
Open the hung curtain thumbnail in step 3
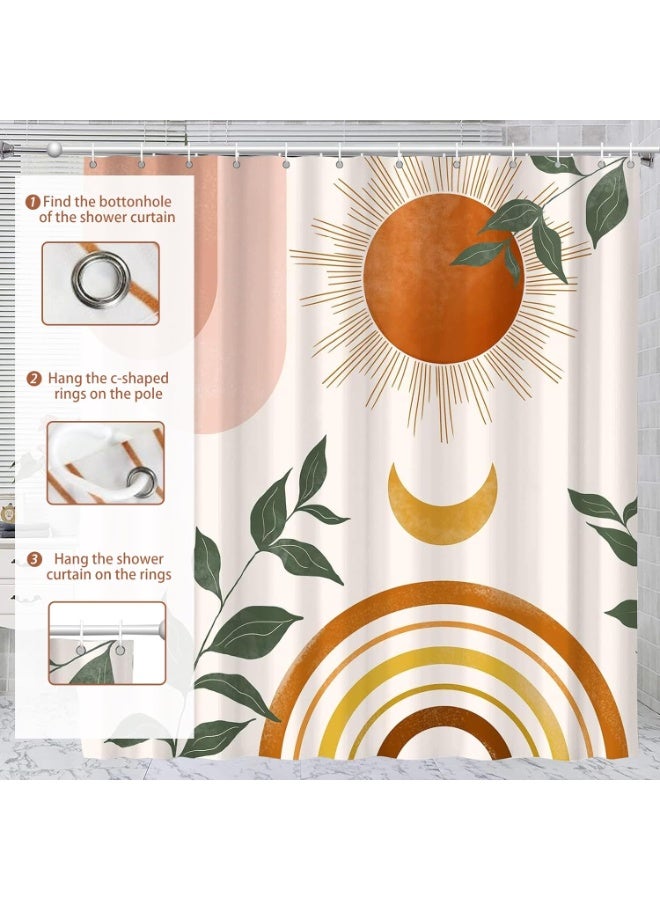point(106,642)
